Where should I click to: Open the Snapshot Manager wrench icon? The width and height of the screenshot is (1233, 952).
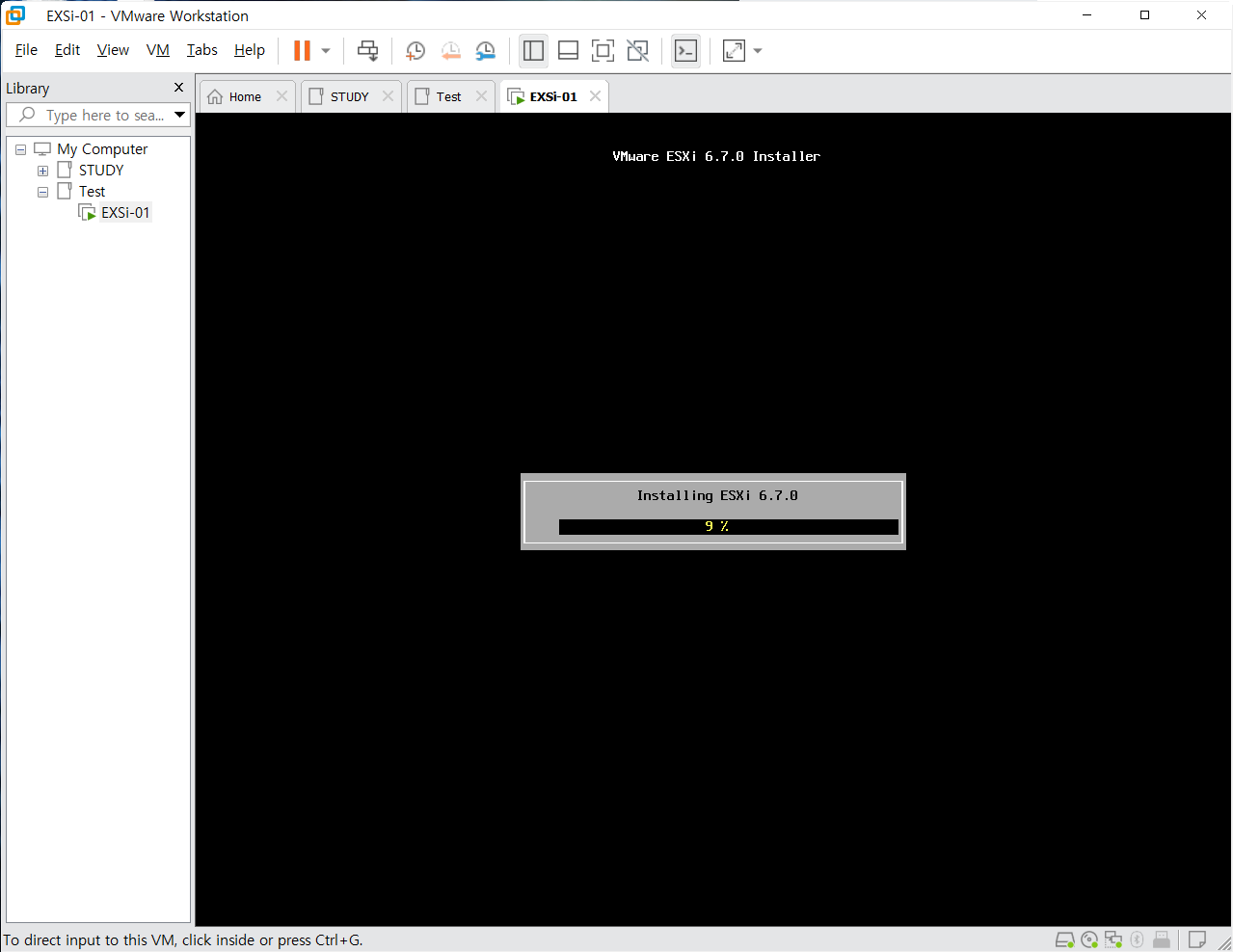pos(485,51)
